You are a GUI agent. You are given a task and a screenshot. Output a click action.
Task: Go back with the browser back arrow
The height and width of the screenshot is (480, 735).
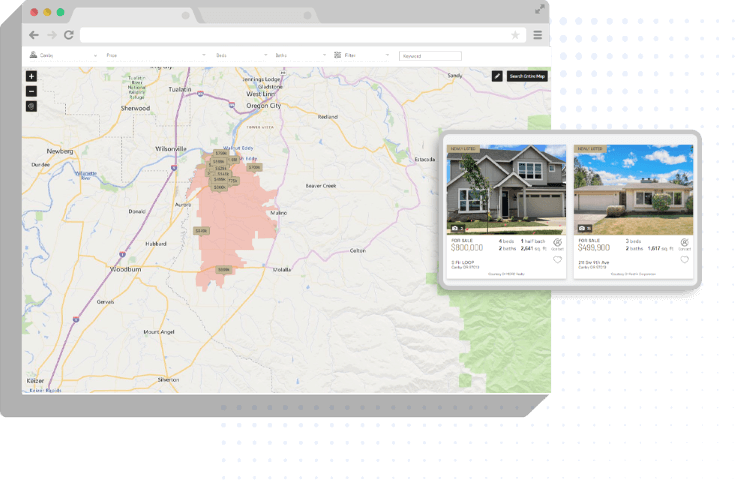tap(34, 35)
